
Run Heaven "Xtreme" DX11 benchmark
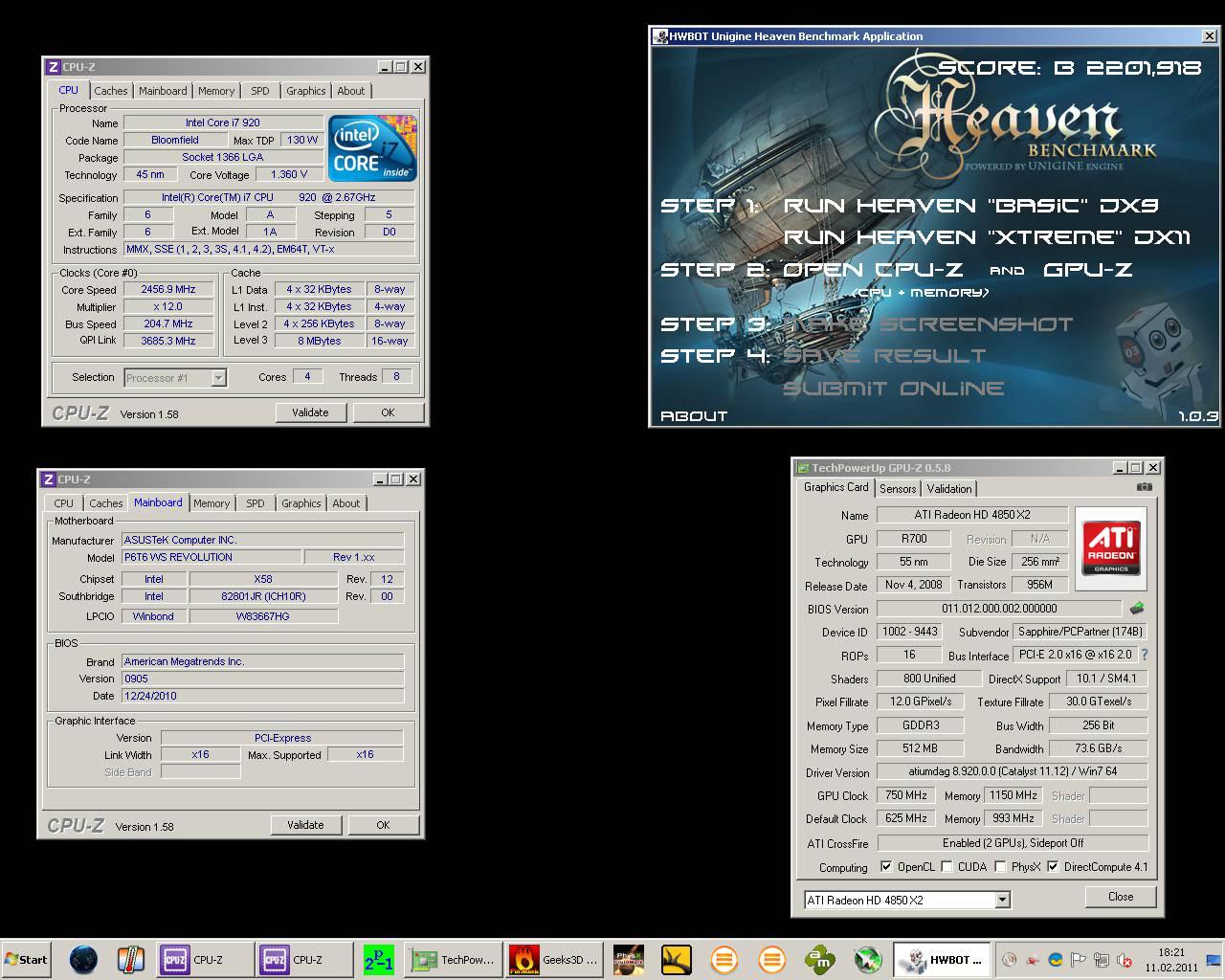click(987, 236)
